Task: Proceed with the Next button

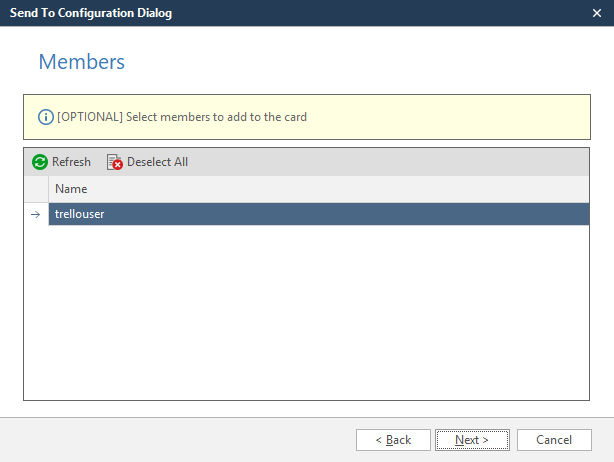Action: point(471,440)
